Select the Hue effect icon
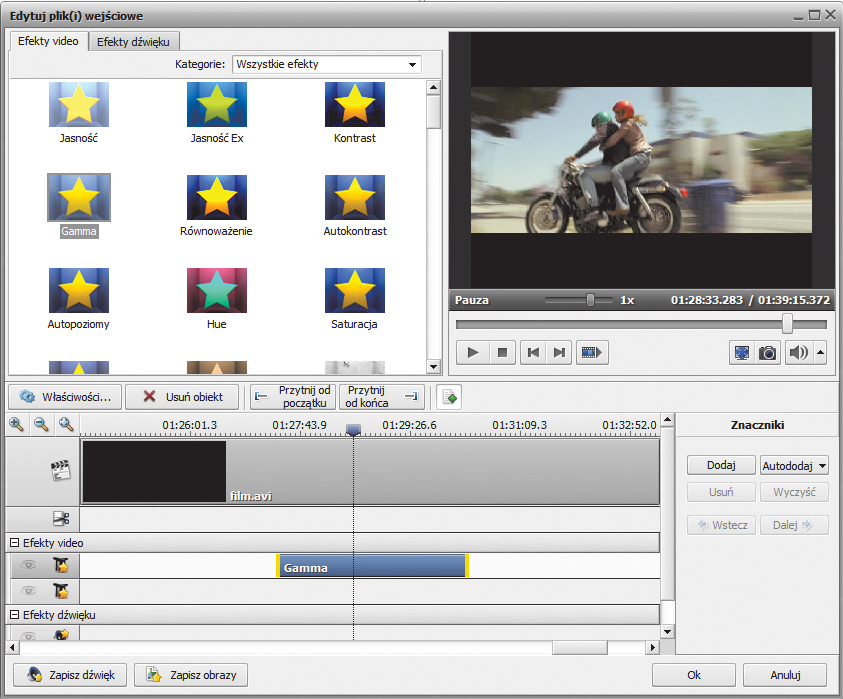The image size is (843, 699). 216,291
